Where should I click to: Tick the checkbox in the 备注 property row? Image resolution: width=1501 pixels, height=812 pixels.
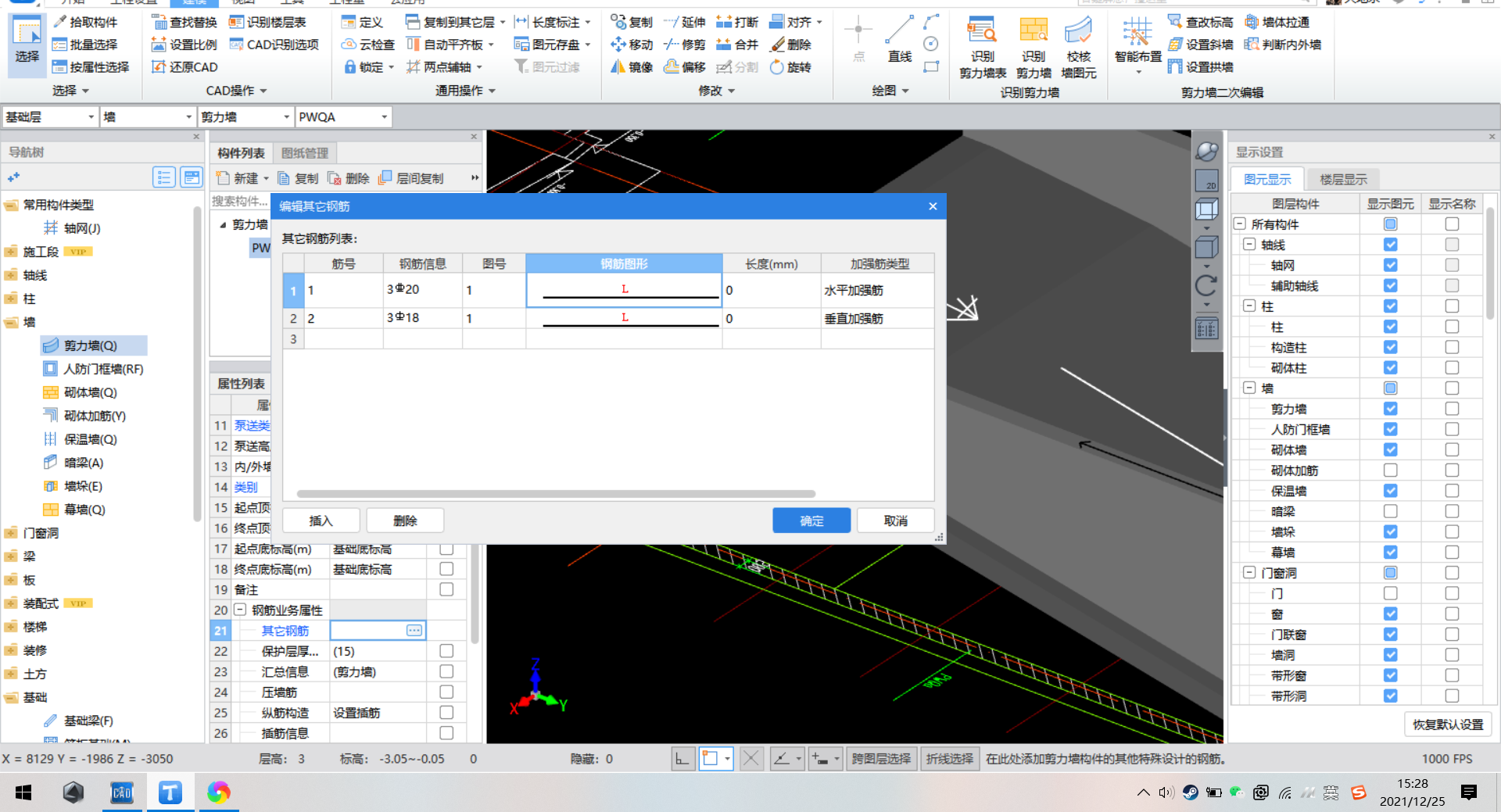tap(446, 589)
